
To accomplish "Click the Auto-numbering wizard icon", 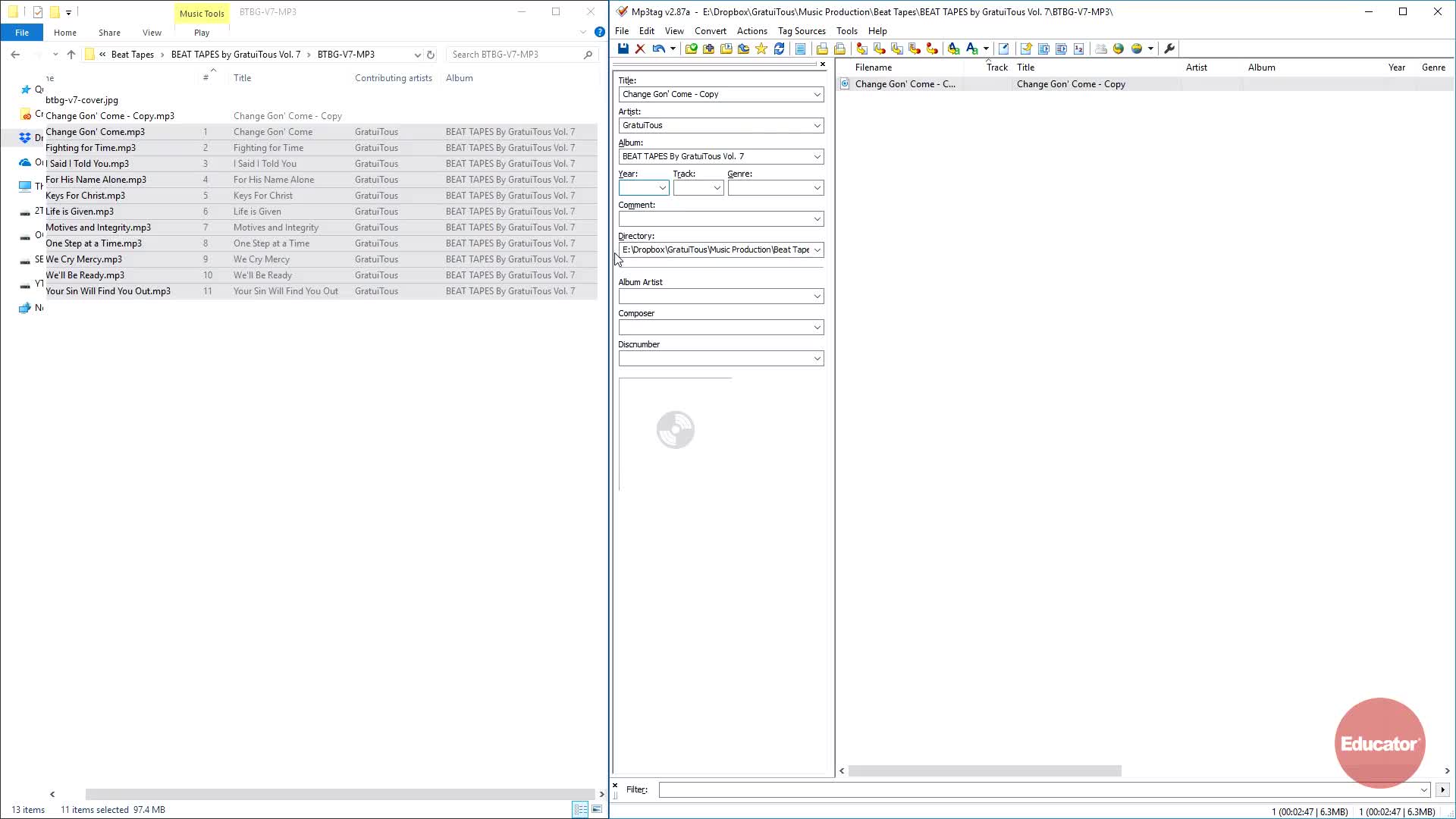I will [1079, 49].
